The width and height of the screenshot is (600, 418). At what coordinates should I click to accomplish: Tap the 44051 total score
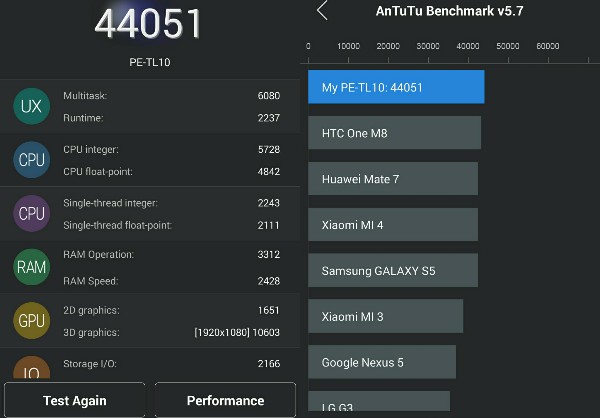coord(148,24)
